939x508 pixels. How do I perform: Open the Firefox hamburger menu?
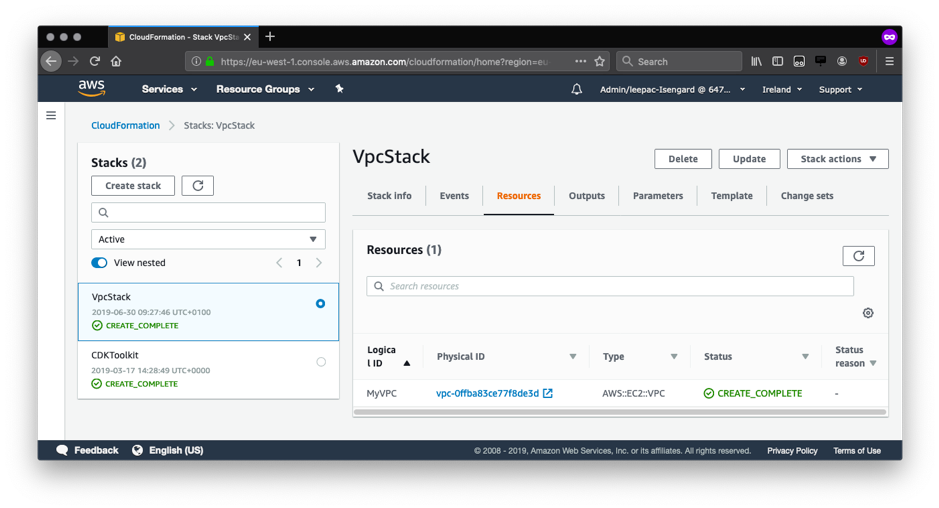[x=889, y=61]
